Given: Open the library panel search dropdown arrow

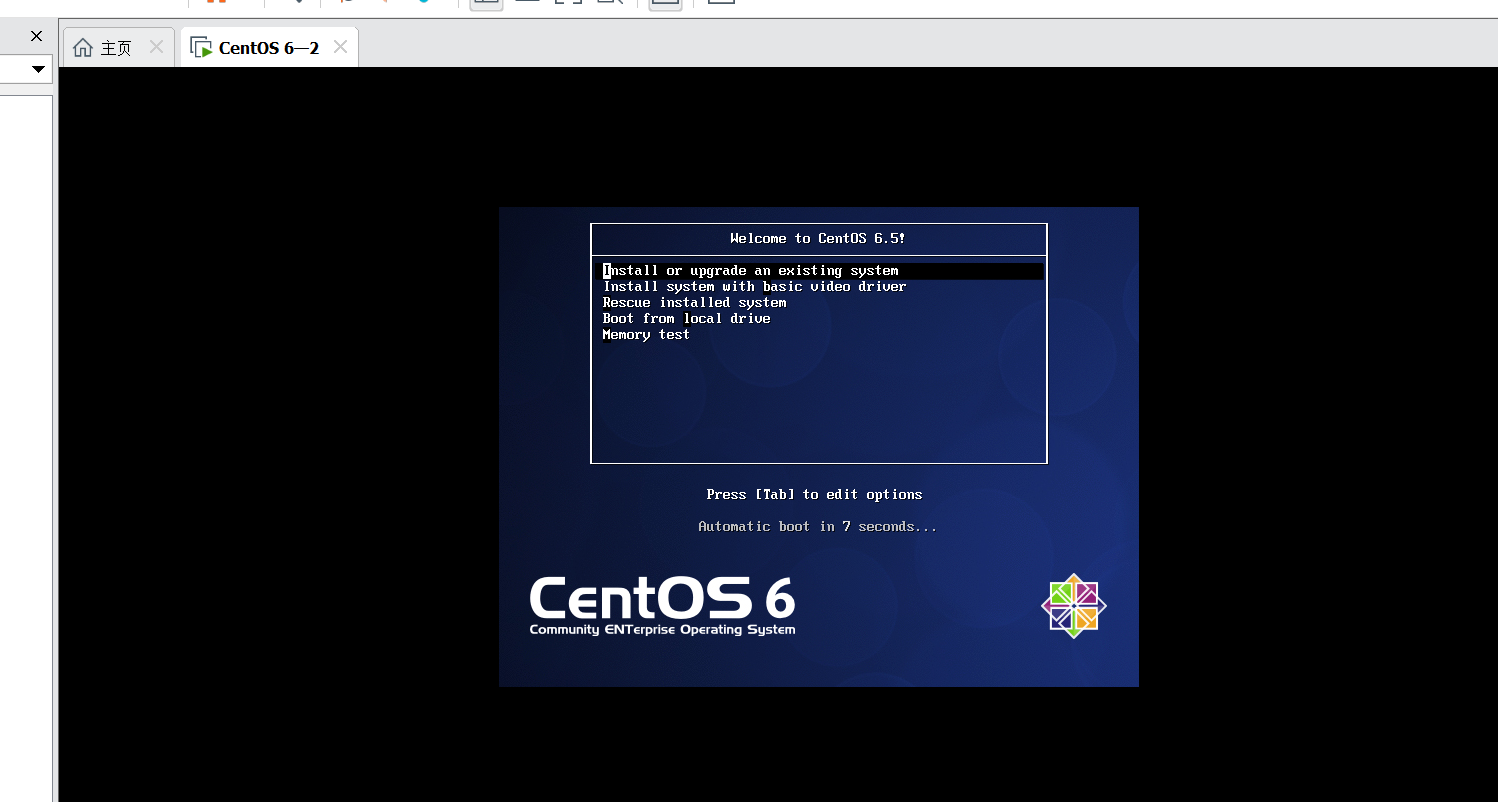Looking at the screenshot, I should (38, 69).
